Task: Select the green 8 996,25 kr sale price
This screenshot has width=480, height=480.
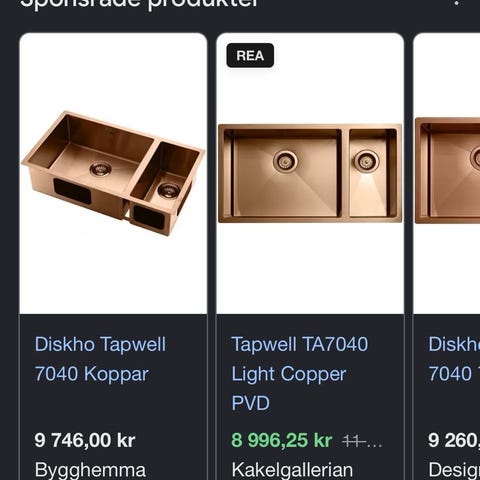Action: point(282,440)
